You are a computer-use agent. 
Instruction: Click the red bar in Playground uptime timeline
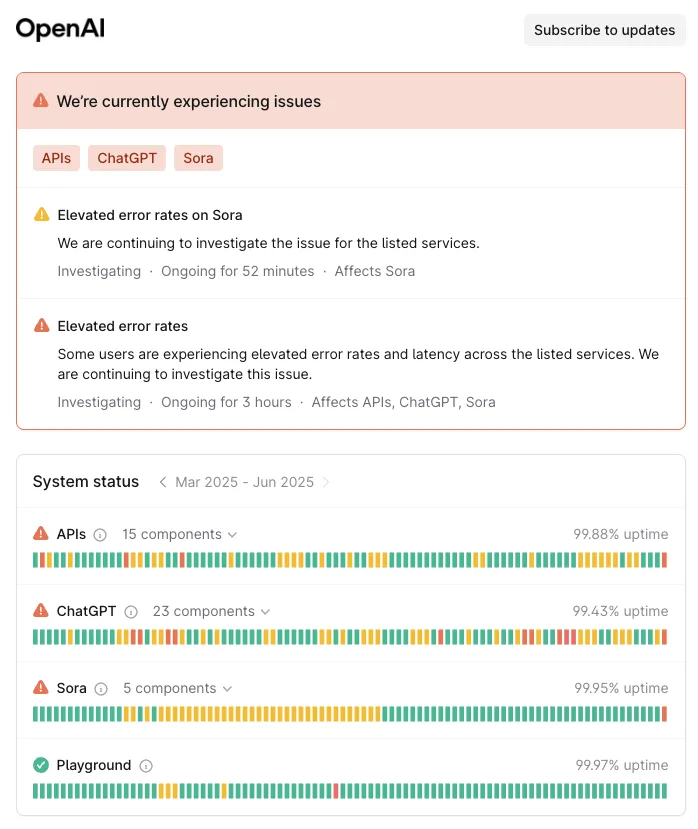click(336, 791)
